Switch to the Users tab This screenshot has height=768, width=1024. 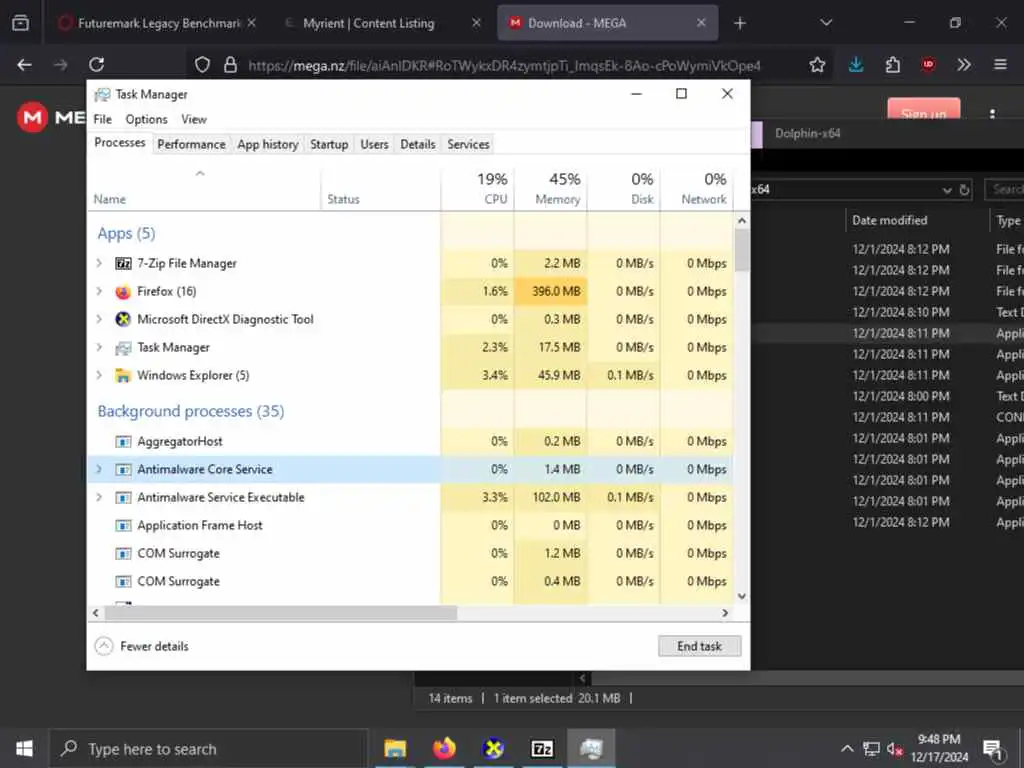[374, 144]
